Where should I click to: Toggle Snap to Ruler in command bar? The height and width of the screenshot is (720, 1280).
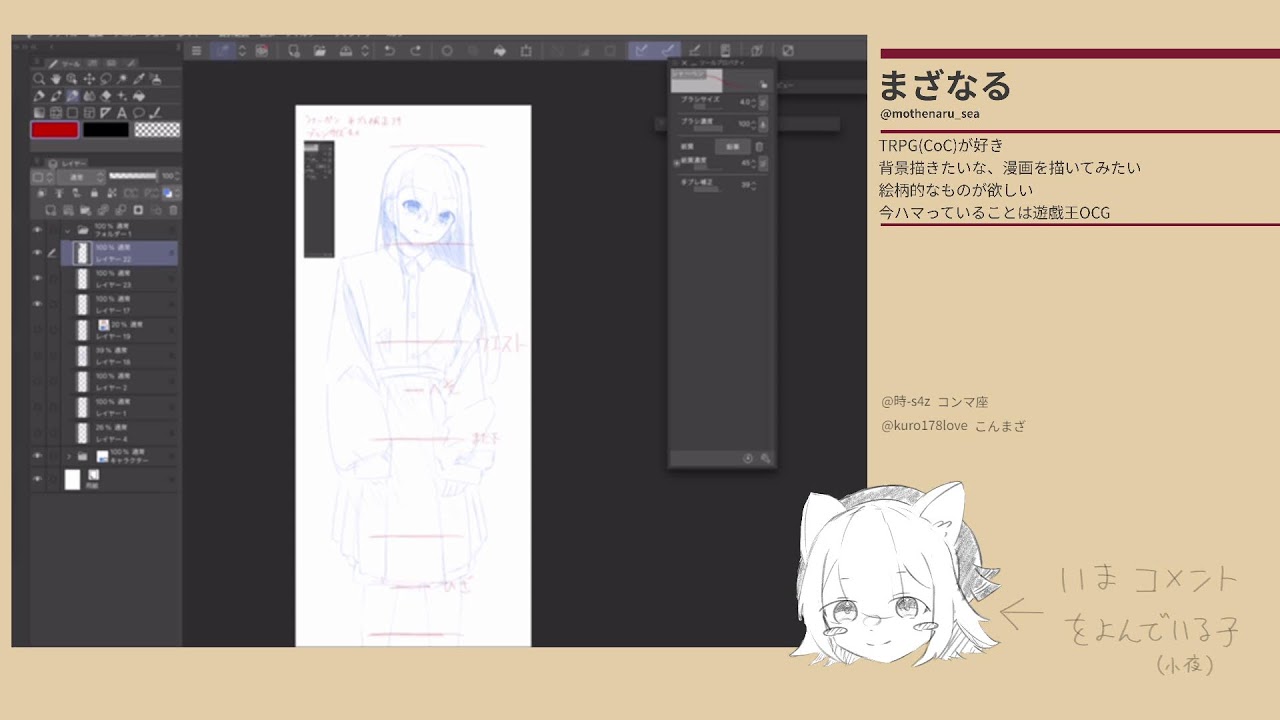[x=641, y=50]
